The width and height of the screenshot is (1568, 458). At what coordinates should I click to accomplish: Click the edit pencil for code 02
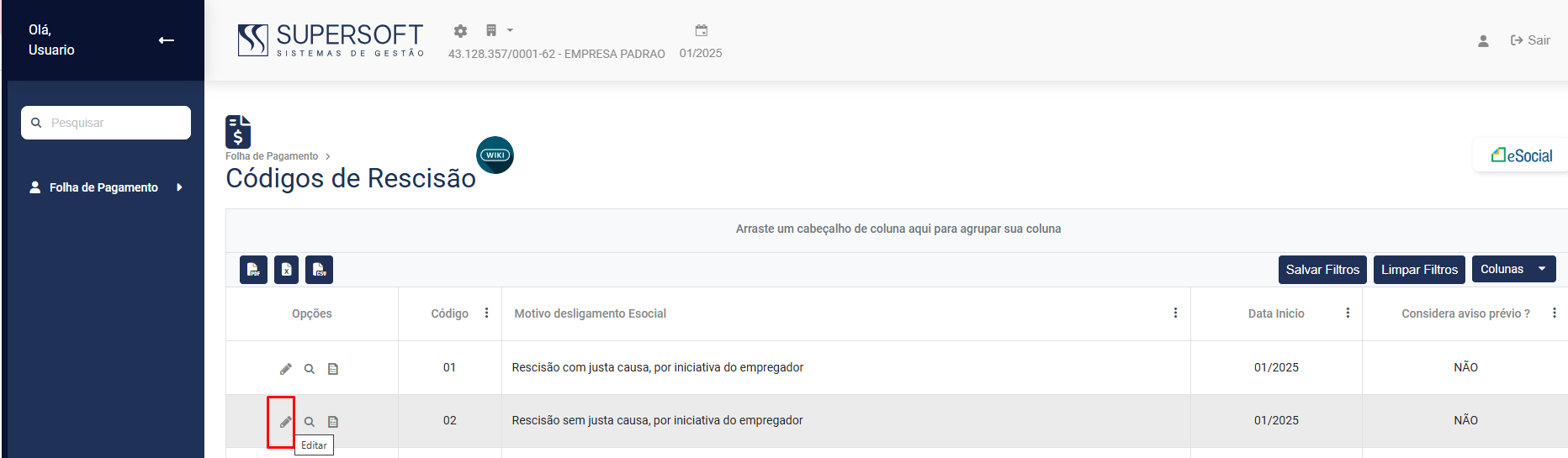(285, 422)
